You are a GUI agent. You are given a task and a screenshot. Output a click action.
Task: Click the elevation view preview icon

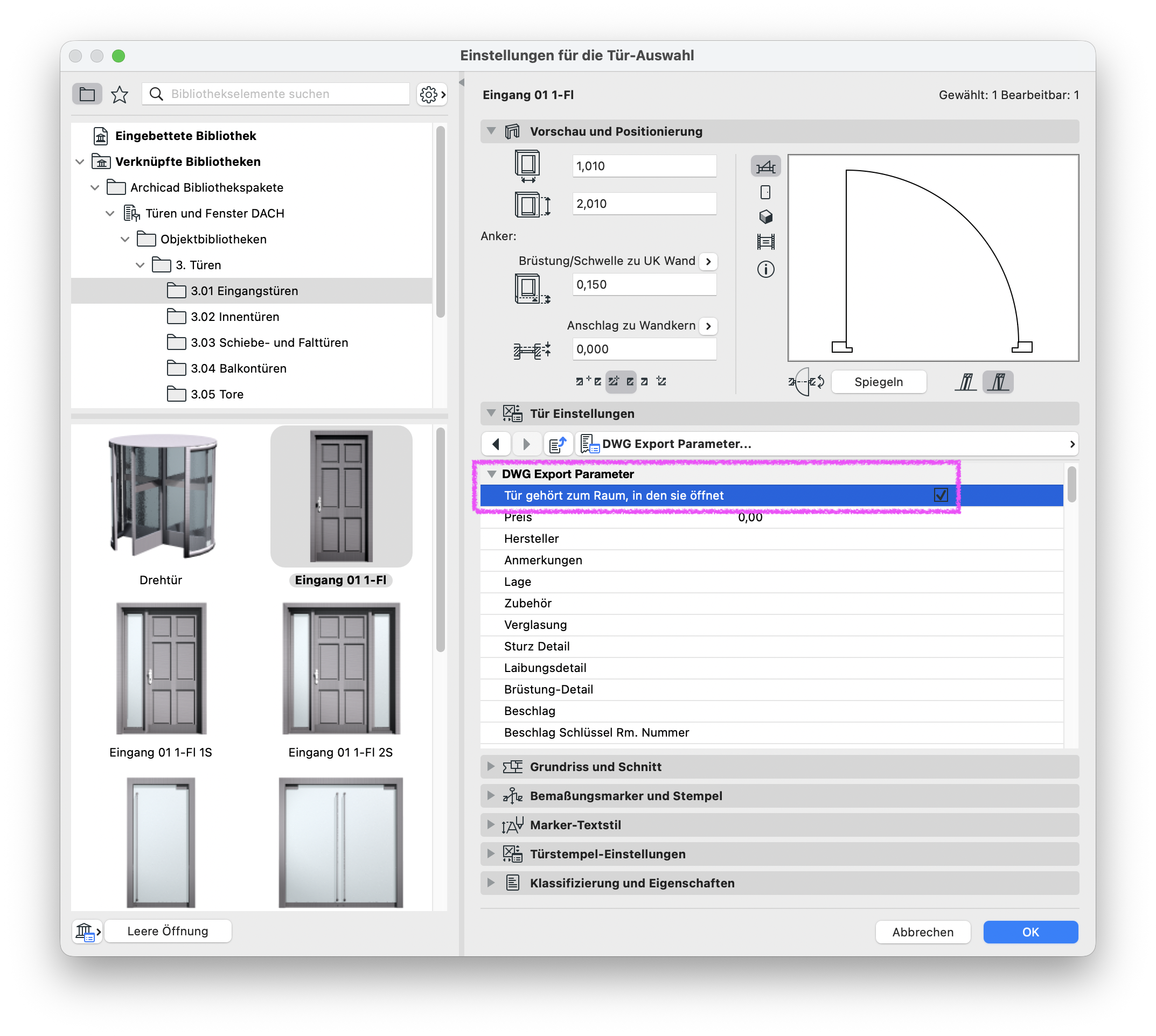coord(765,192)
